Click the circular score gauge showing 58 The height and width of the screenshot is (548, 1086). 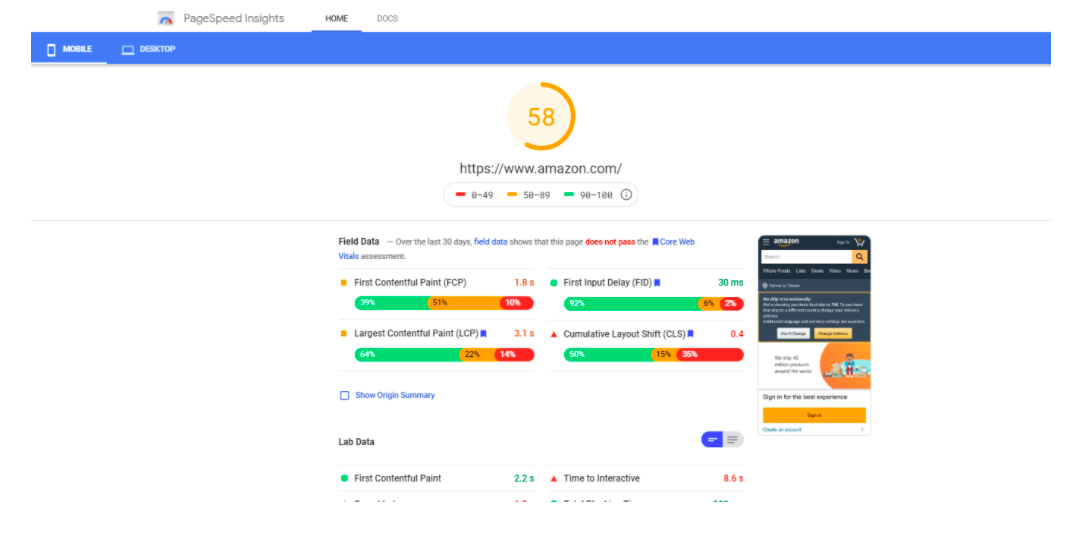(541, 116)
